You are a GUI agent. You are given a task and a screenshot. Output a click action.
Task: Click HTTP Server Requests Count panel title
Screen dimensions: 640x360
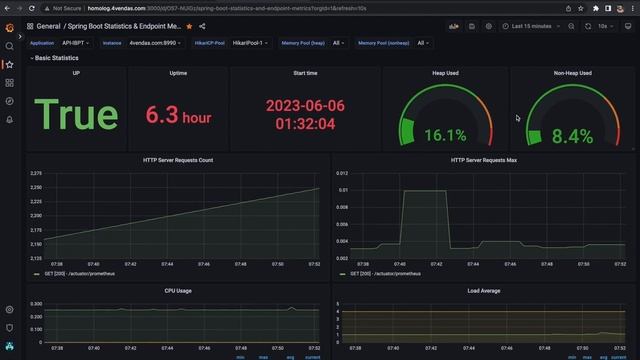point(178,160)
